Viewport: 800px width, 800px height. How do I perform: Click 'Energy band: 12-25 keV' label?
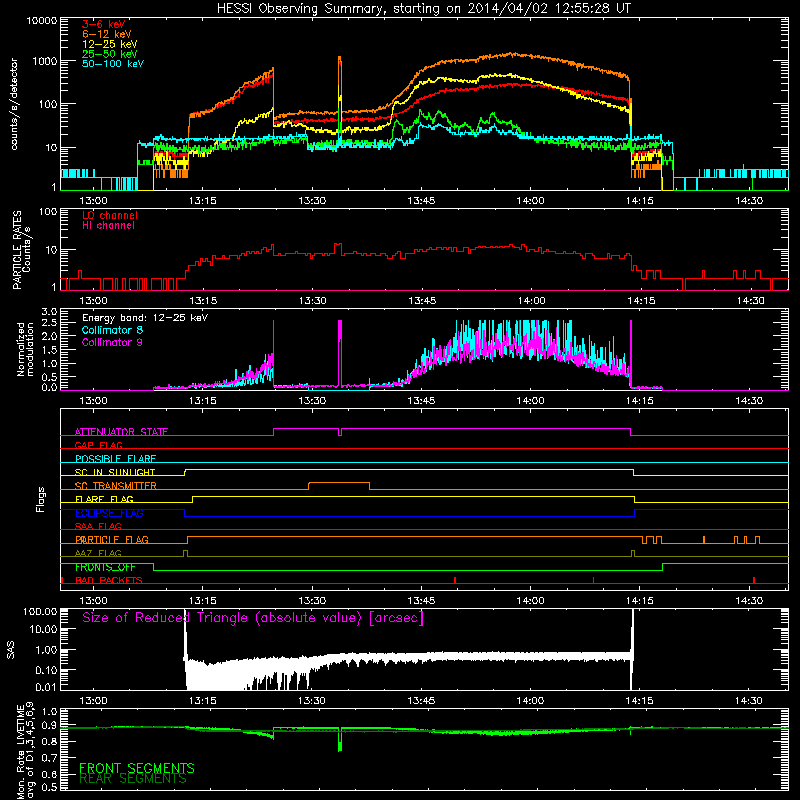[145, 318]
